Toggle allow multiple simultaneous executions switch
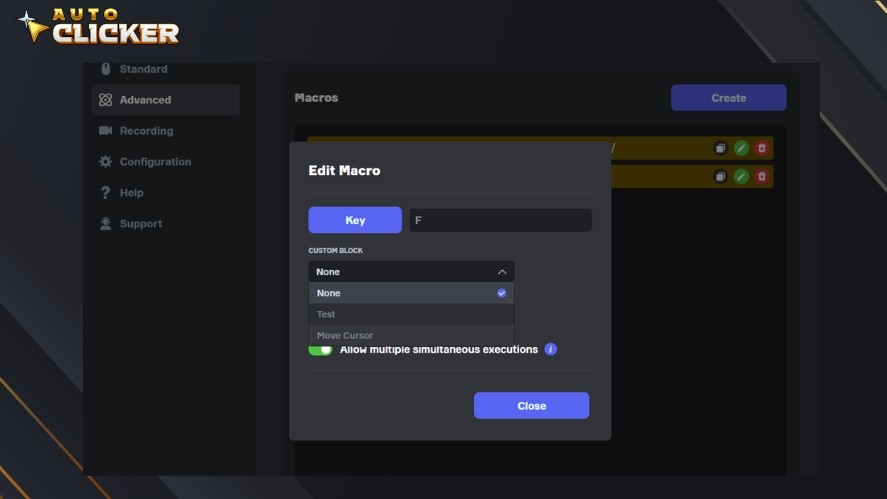 pyautogui.click(x=320, y=350)
